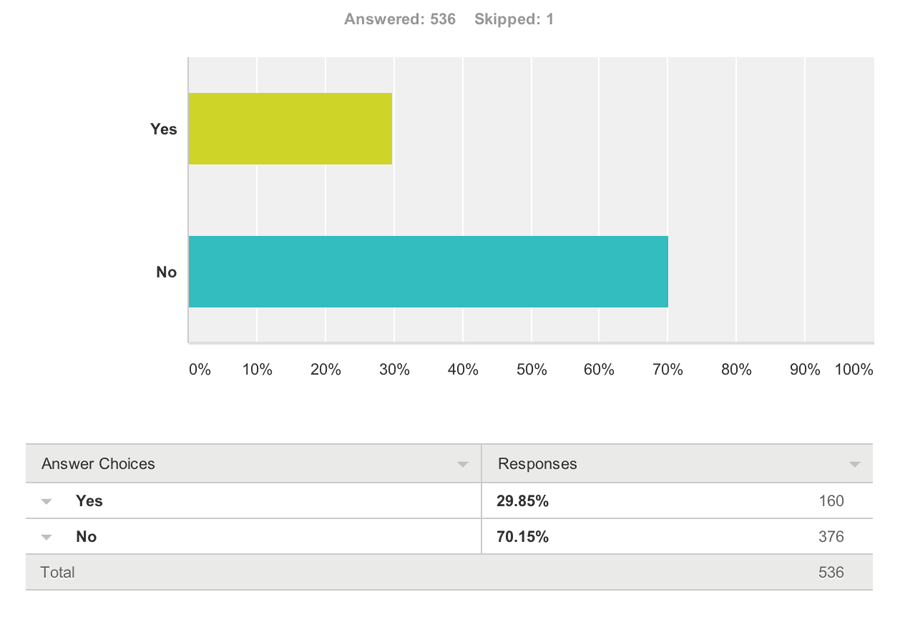Click the Total row label
Viewport: 900px width, 622px height.
(x=57, y=572)
